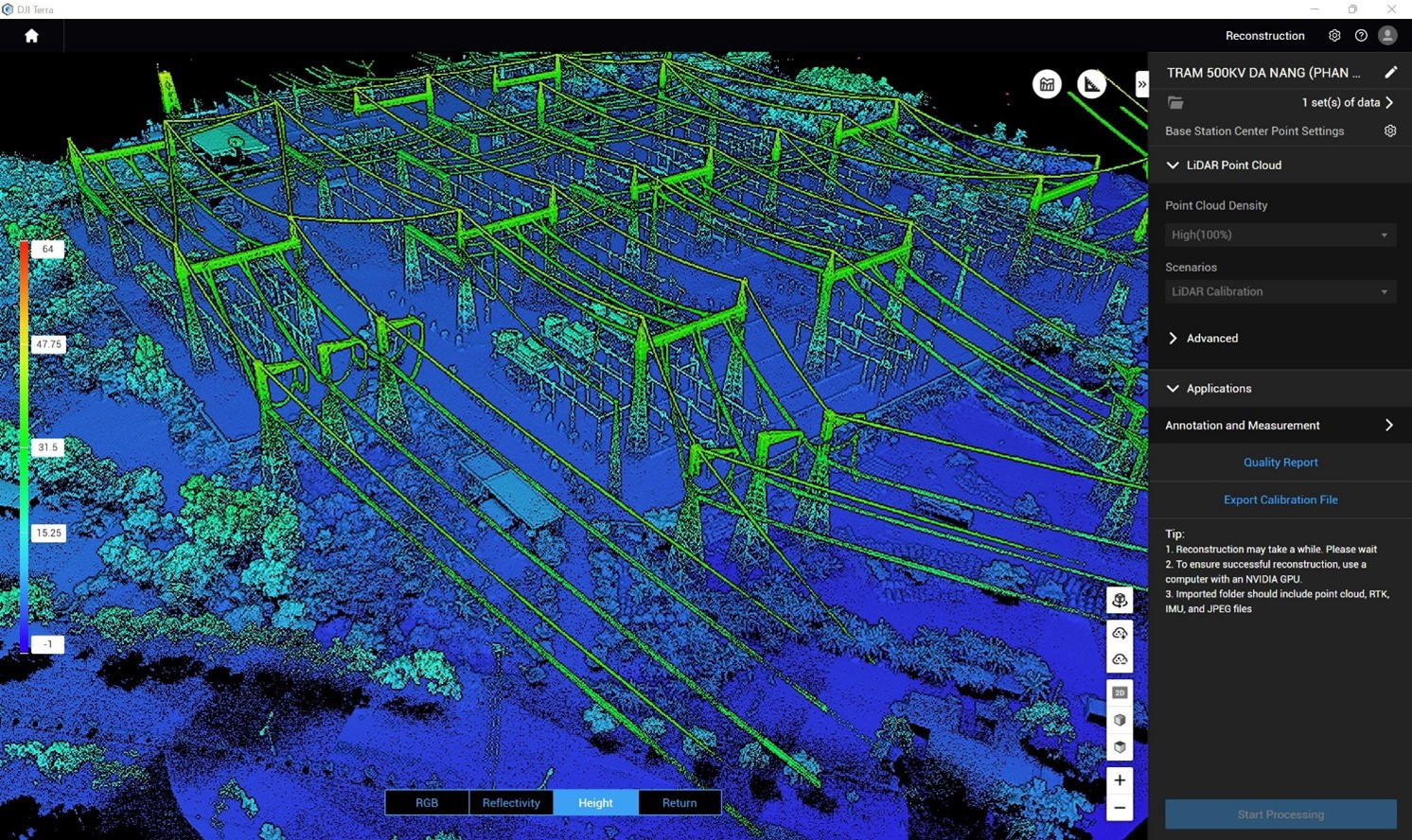Zoom out with the minus button
Screen dimensions: 1412x840
(x=1120, y=808)
